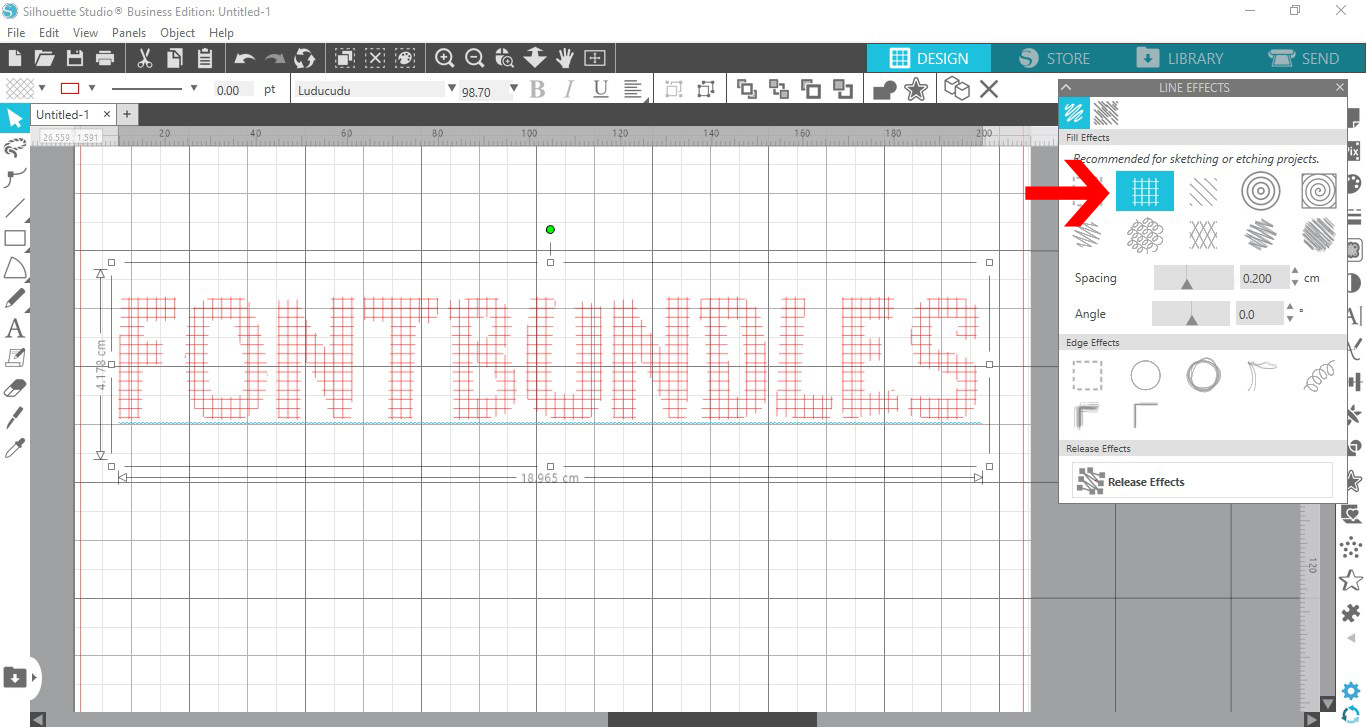The height and width of the screenshot is (727, 1366).
Task: Add a new document tab with plus
Action: click(x=127, y=114)
